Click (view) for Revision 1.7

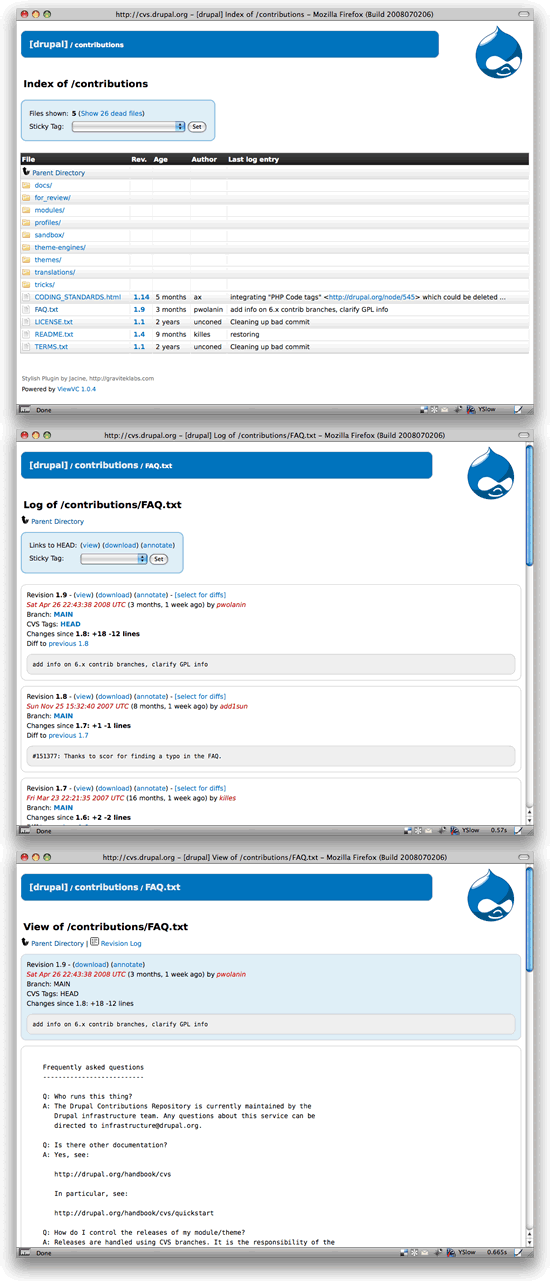(x=84, y=788)
